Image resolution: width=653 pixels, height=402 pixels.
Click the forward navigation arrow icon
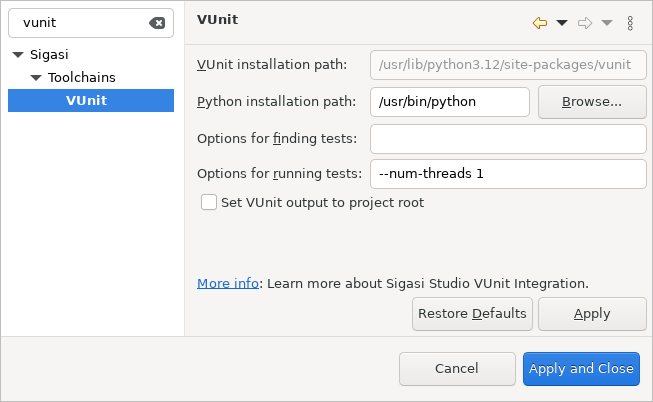tap(585, 22)
